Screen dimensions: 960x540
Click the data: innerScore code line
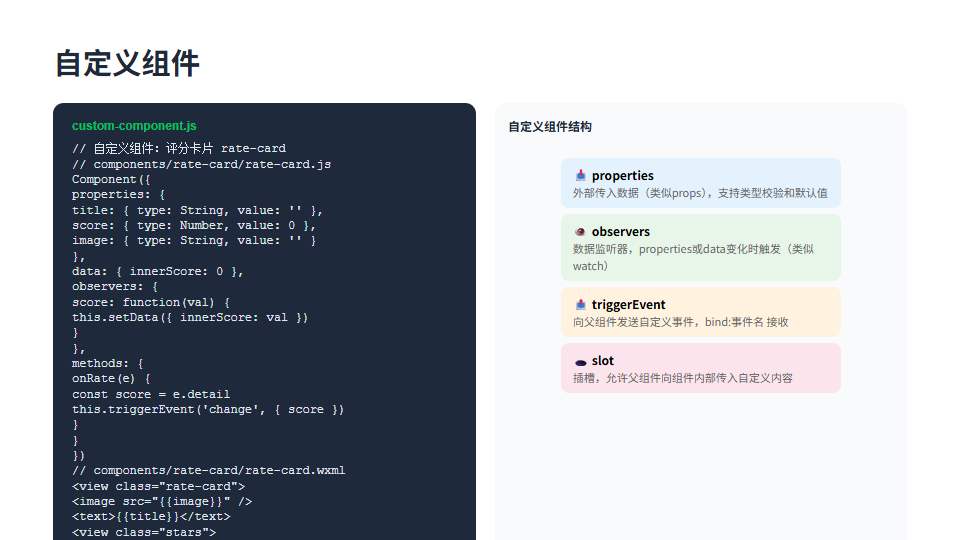click(x=157, y=271)
